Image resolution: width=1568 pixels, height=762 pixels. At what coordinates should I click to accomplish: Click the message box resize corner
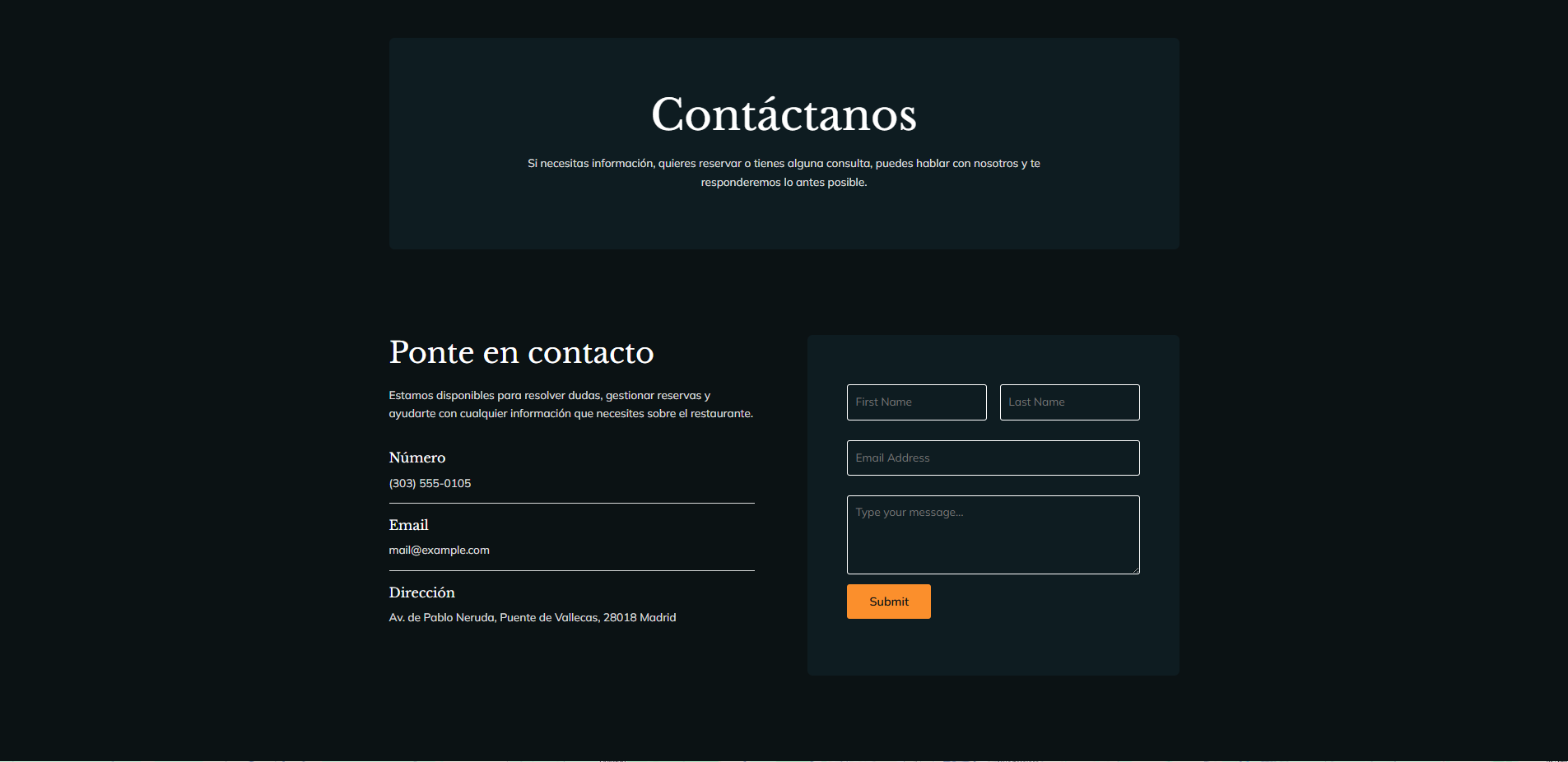click(x=1137, y=571)
